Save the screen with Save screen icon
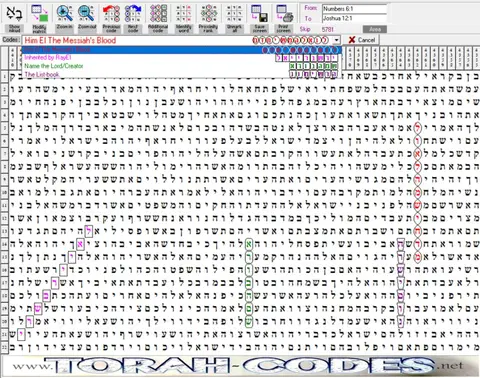The width and height of the screenshot is (480, 378). click(x=259, y=18)
